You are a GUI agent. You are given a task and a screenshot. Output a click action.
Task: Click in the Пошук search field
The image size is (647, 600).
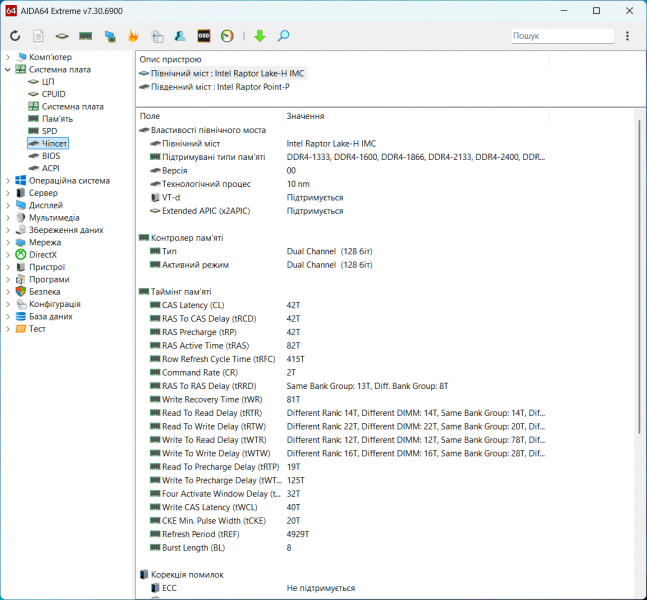pos(563,36)
